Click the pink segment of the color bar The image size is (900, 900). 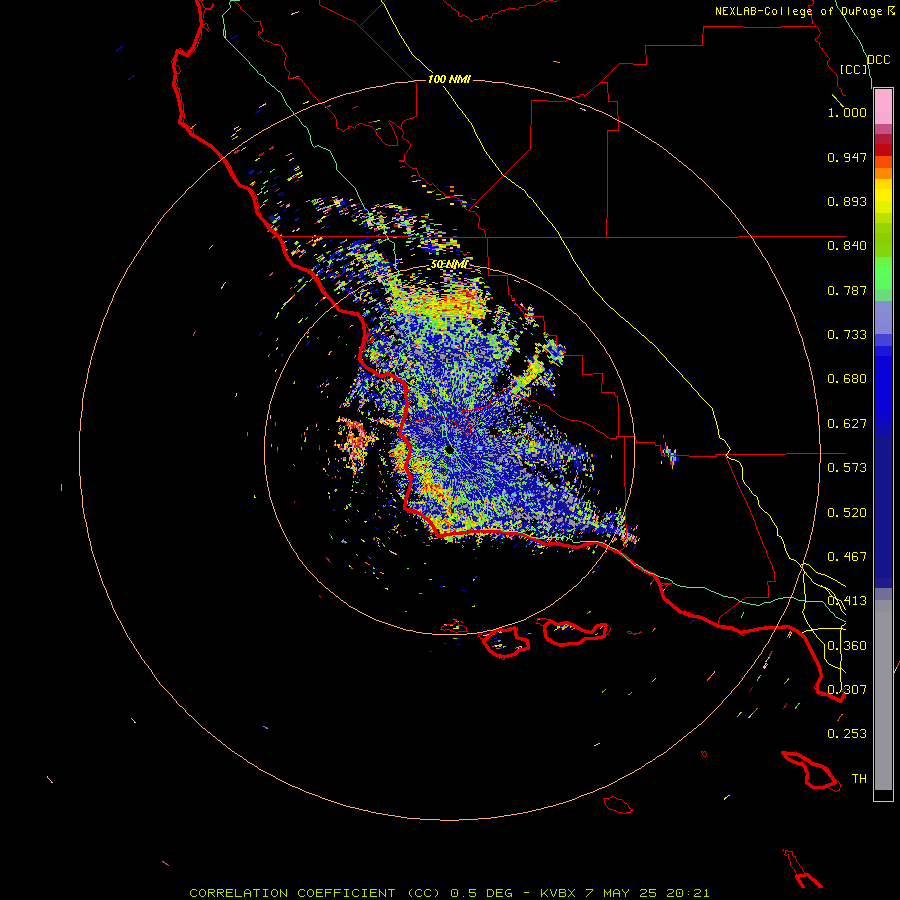883,107
